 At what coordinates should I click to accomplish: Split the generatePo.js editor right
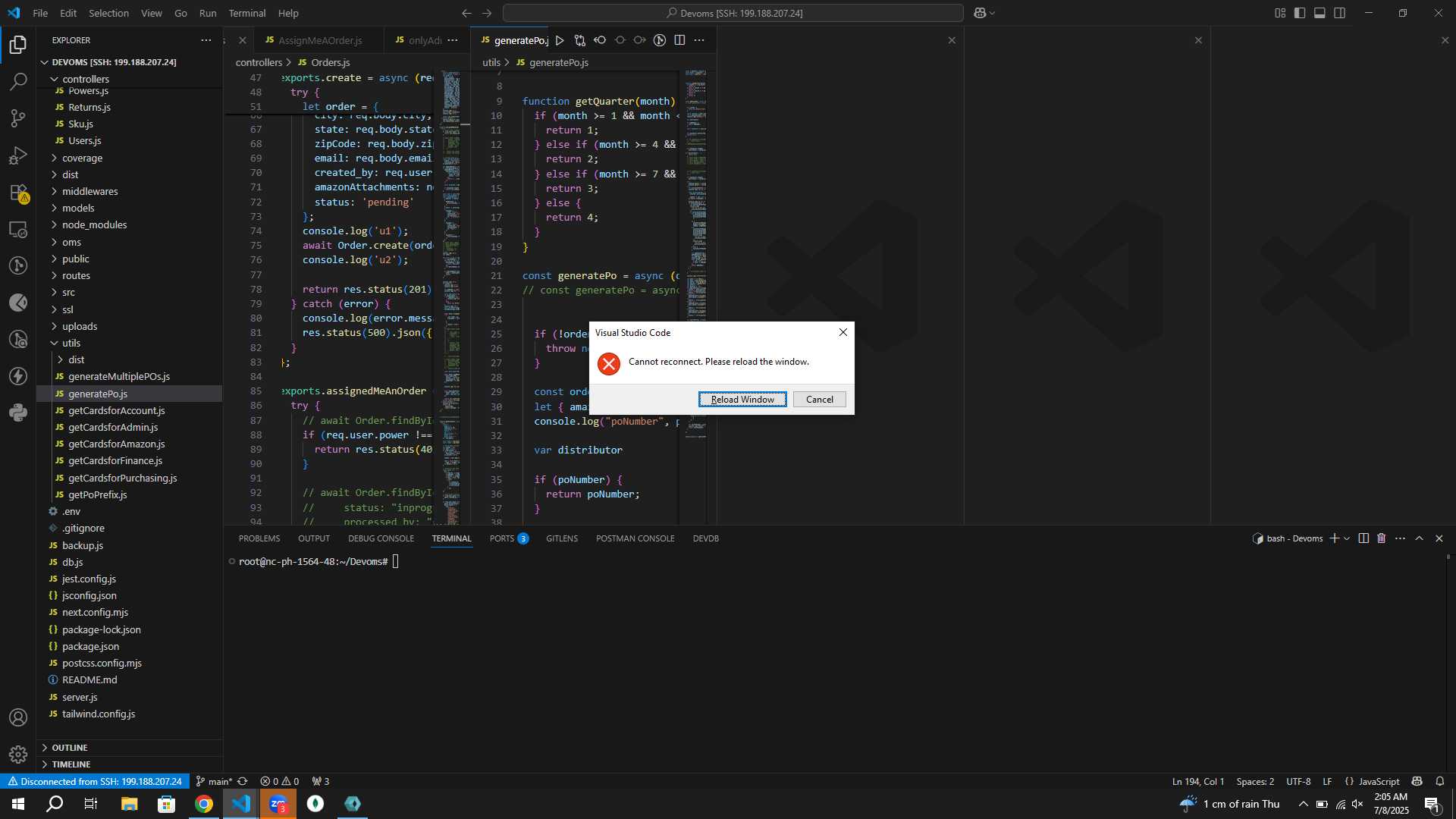[x=679, y=40]
